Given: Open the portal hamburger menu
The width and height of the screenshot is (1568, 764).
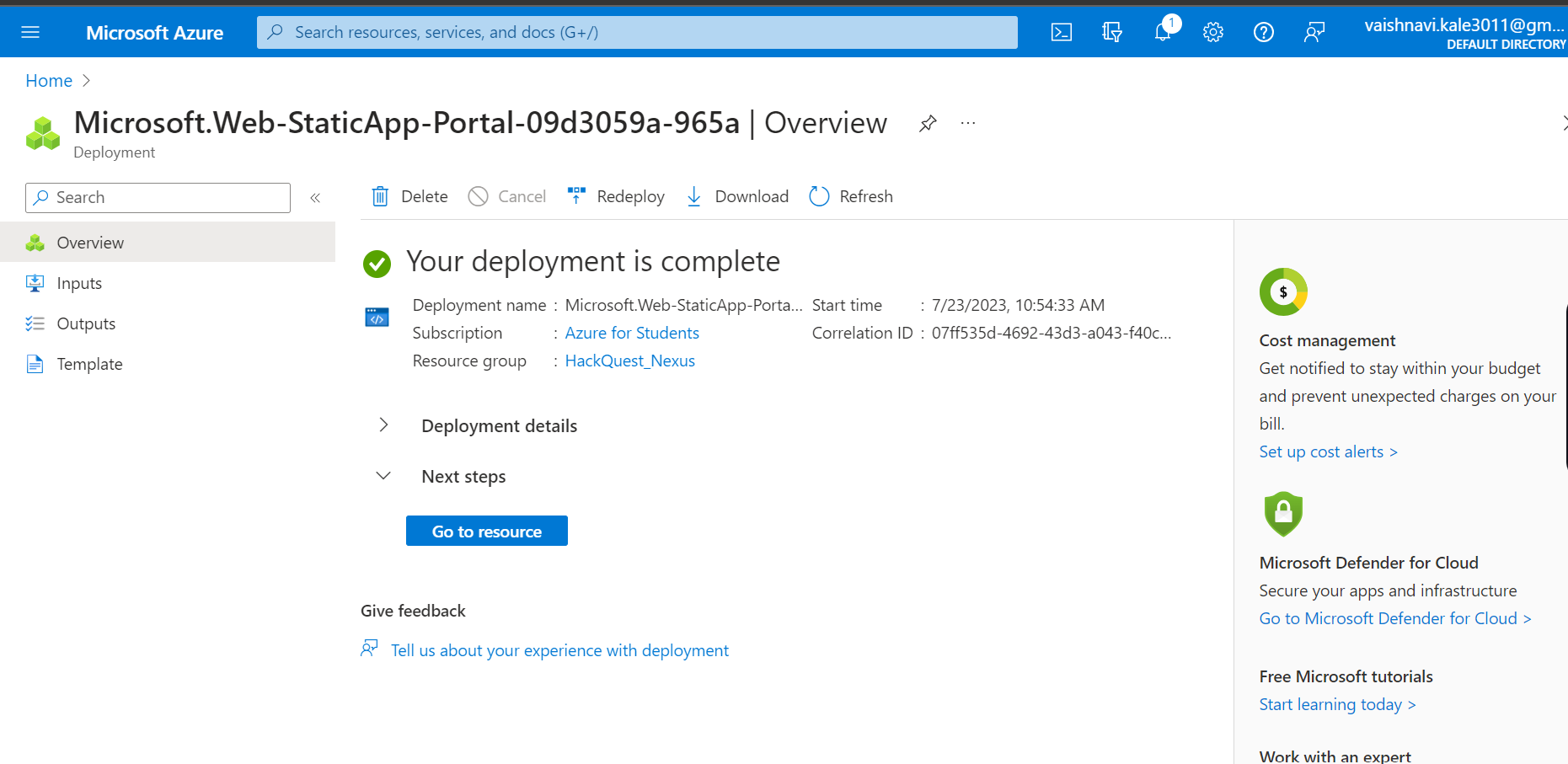Looking at the screenshot, I should pyautogui.click(x=30, y=32).
